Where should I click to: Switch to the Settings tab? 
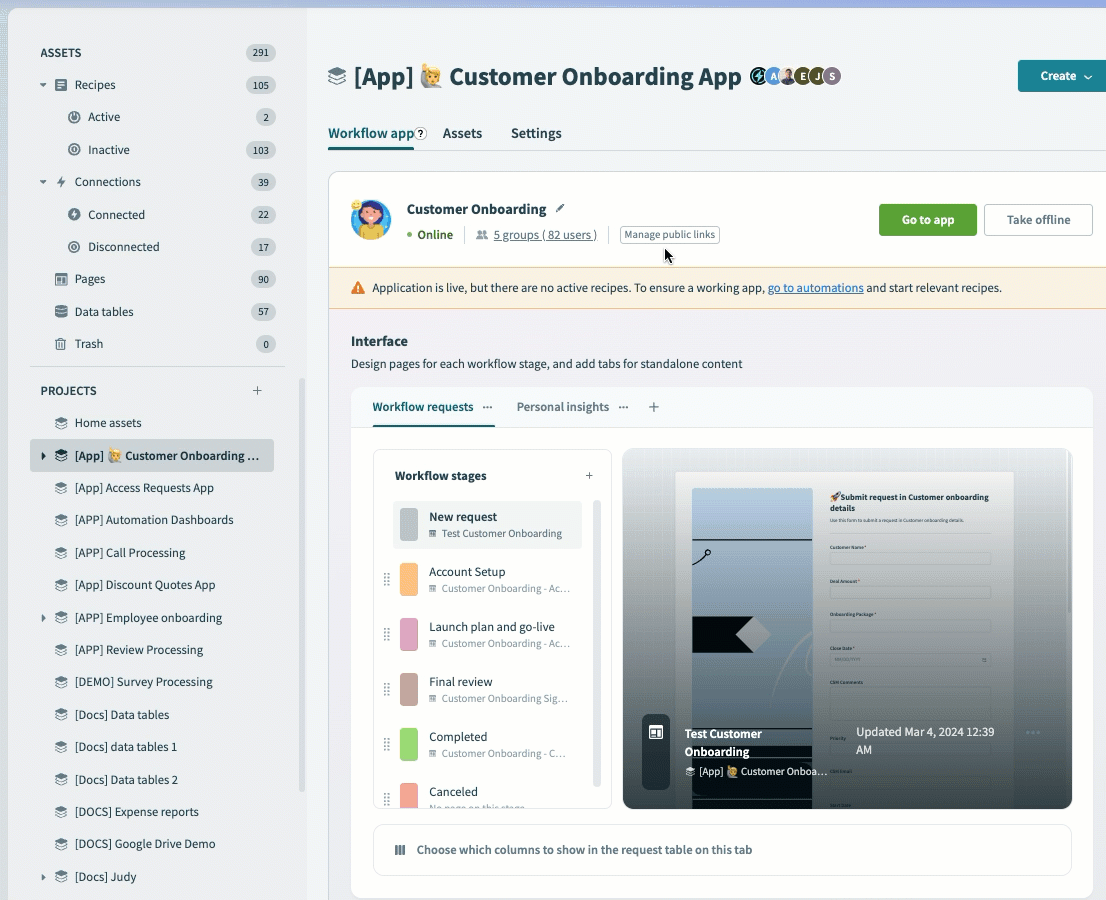click(536, 133)
